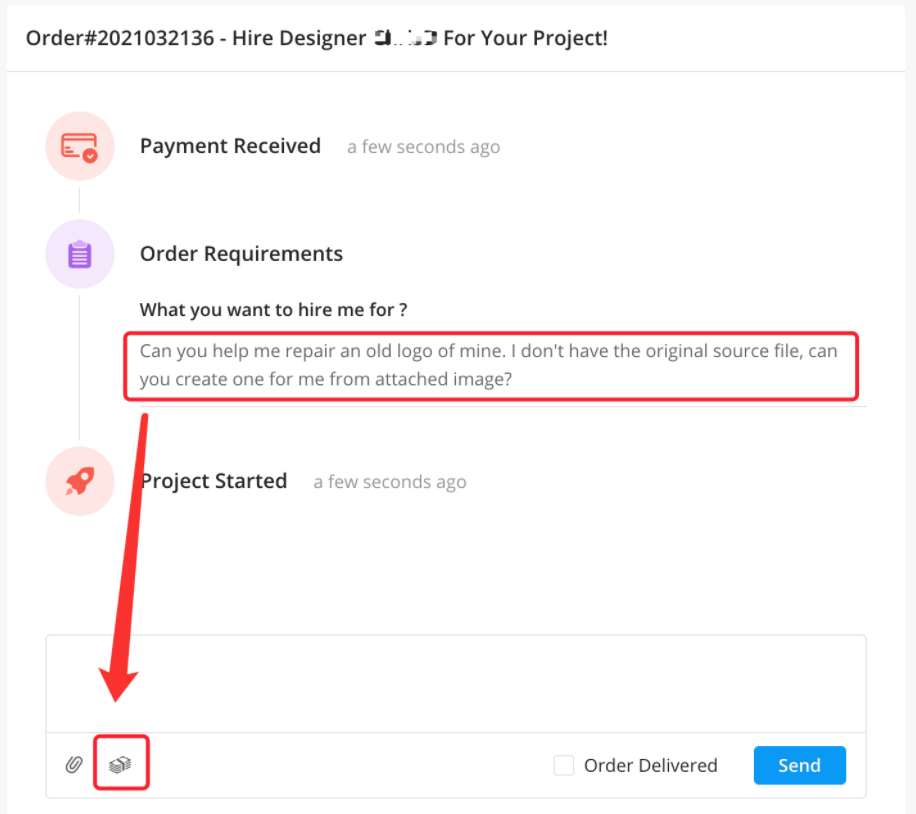Image resolution: width=916 pixels, height=814 pixels.
Task: Click the Order Requirements clipboard icon
Action: click(x=80, y=254)
